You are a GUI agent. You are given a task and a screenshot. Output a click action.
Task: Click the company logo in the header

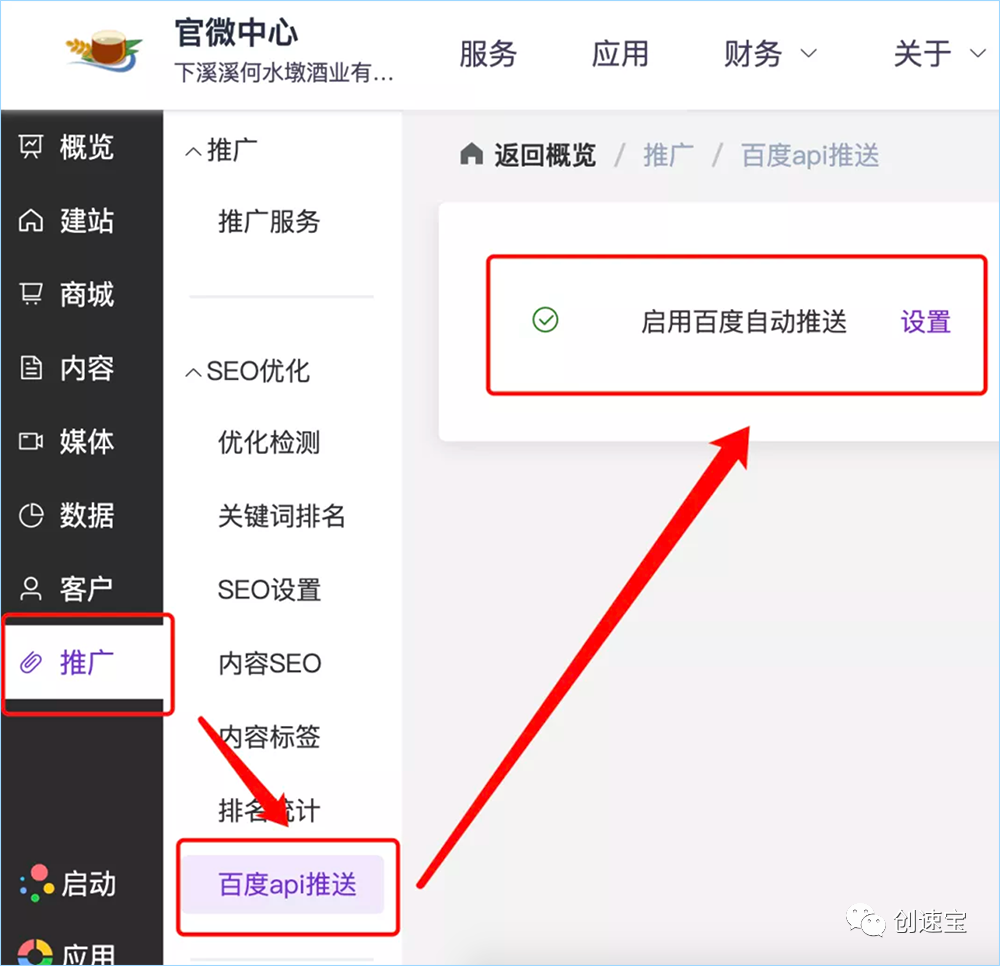click(x=104, y=50)
